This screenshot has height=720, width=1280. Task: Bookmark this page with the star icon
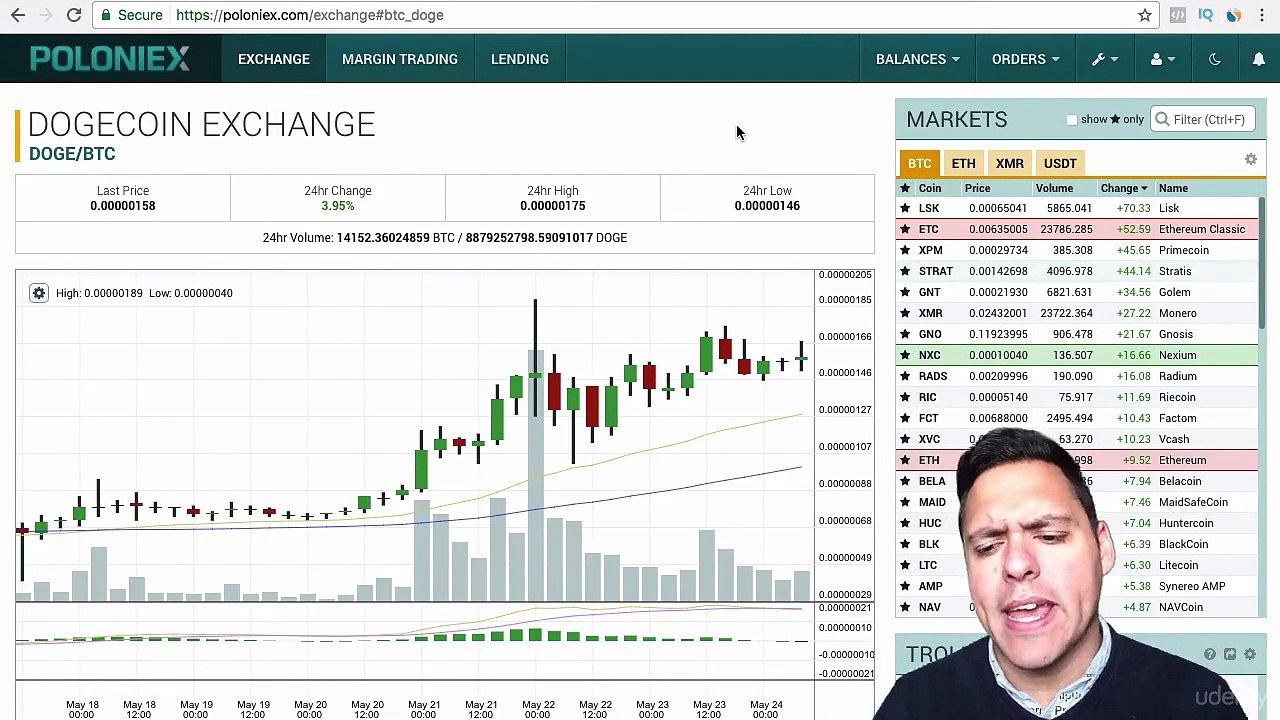[1145, 15]
